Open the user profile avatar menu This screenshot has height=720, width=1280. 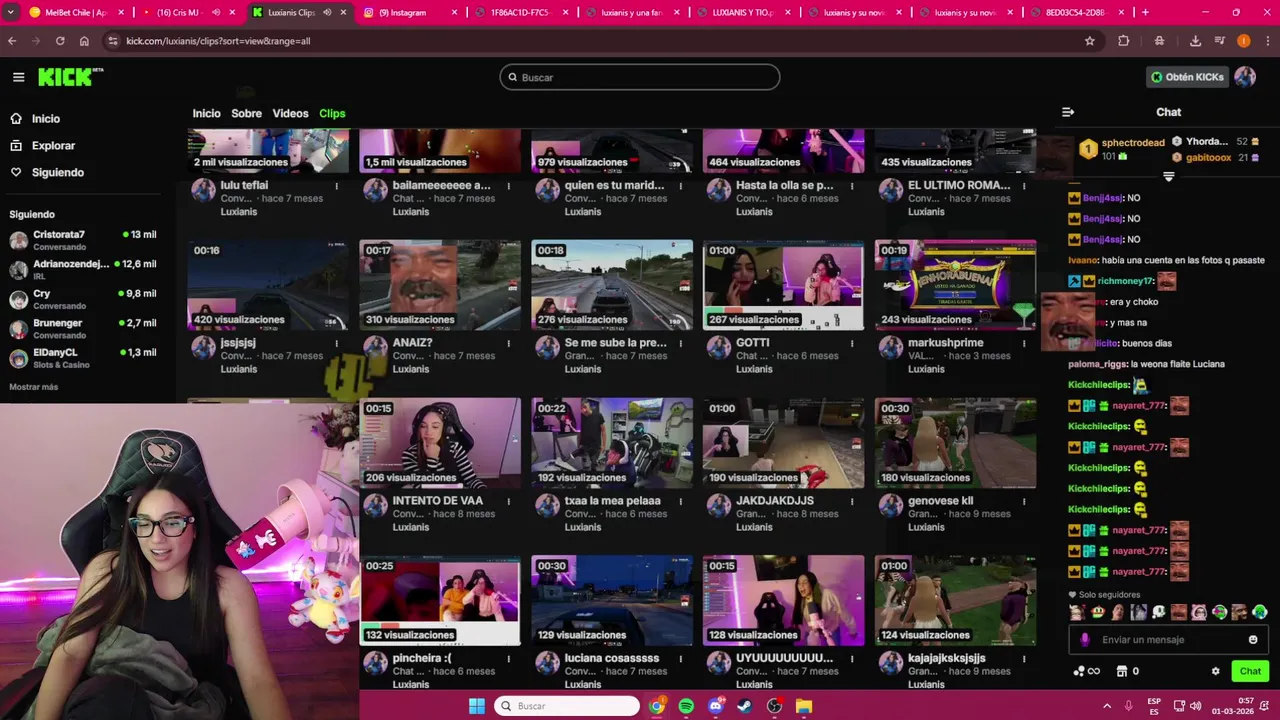point(1245,77)
